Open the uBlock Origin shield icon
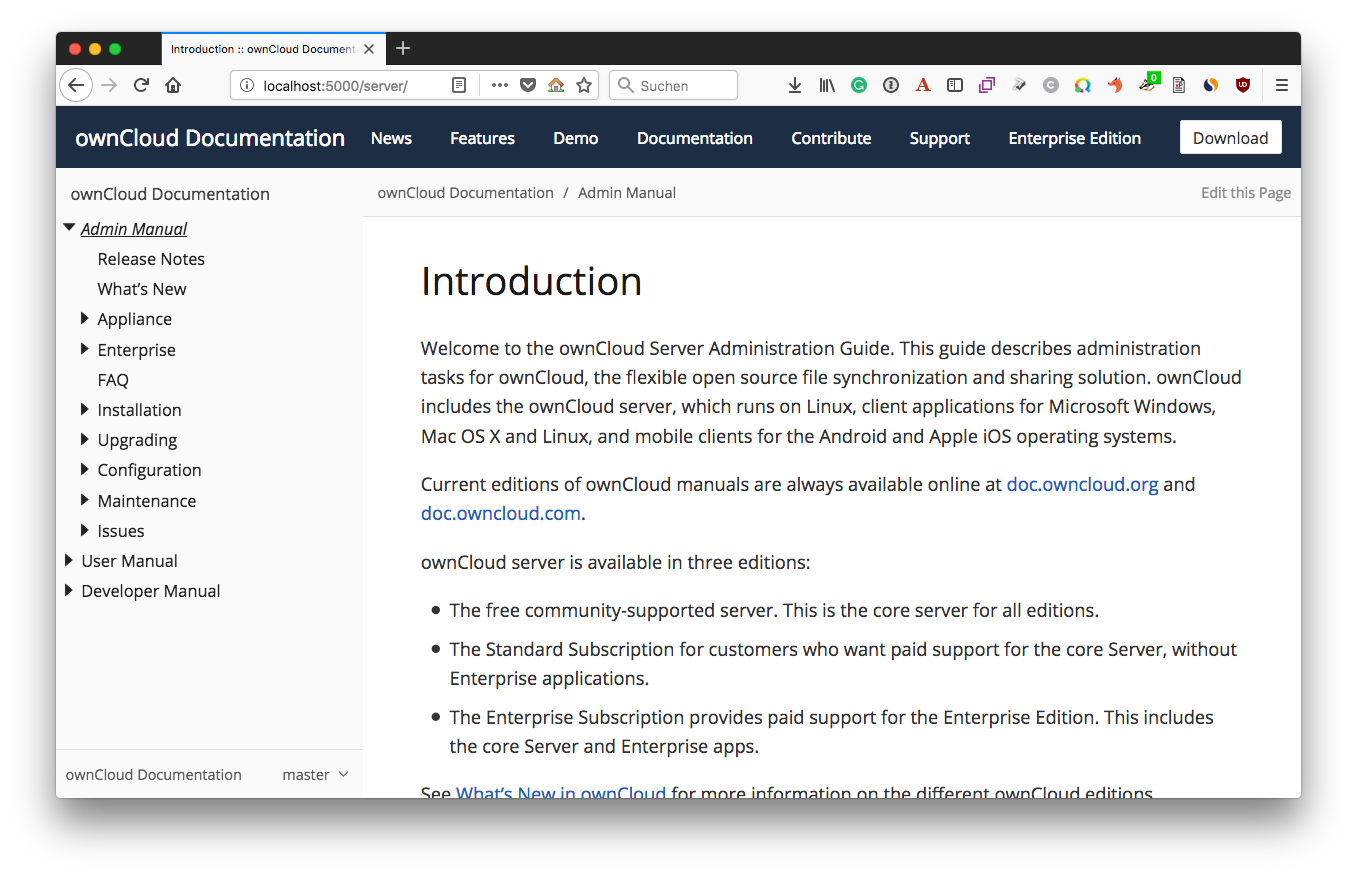Image resolution: width=1357 pixels, height=878 pixels. (x=1243, y=86)
